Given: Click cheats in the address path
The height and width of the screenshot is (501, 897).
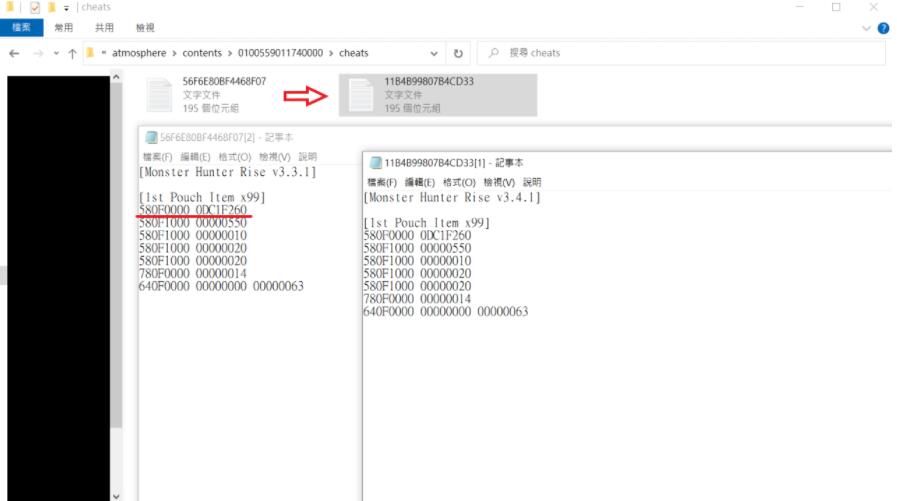Looking at the screenshot, I should point(354,53).
